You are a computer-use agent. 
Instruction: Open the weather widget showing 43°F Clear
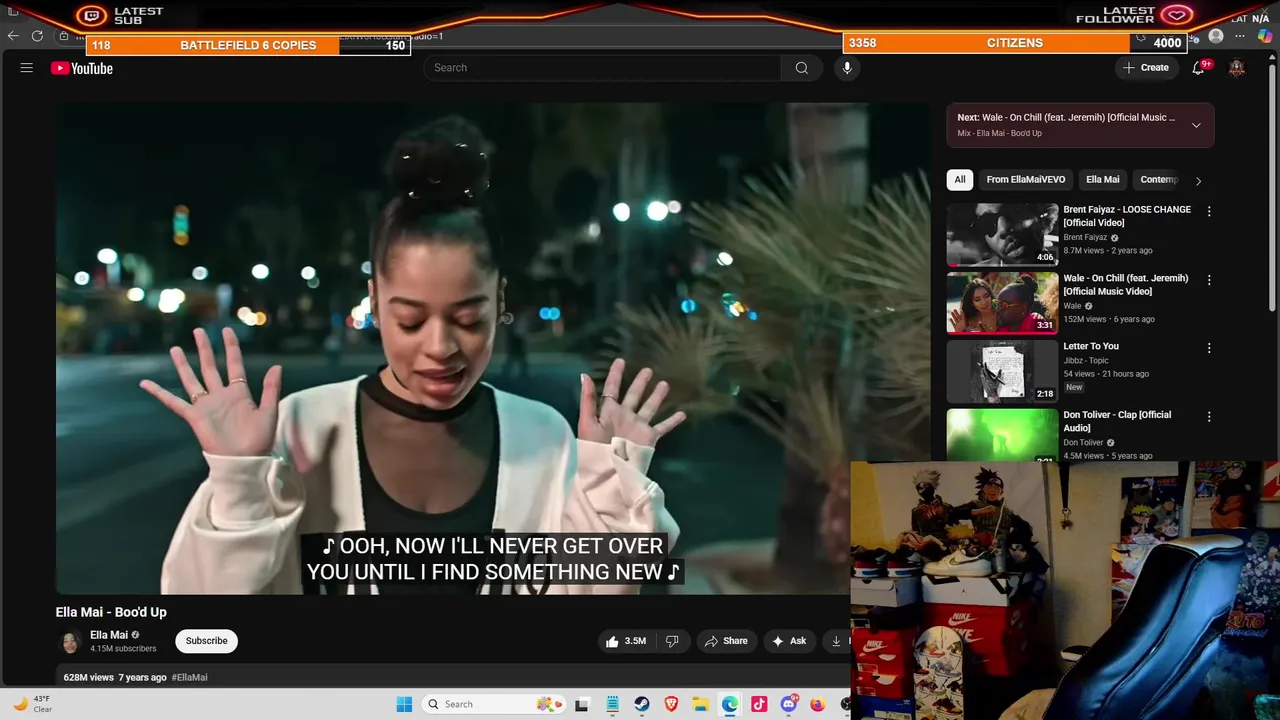click(x=32, y=704)
